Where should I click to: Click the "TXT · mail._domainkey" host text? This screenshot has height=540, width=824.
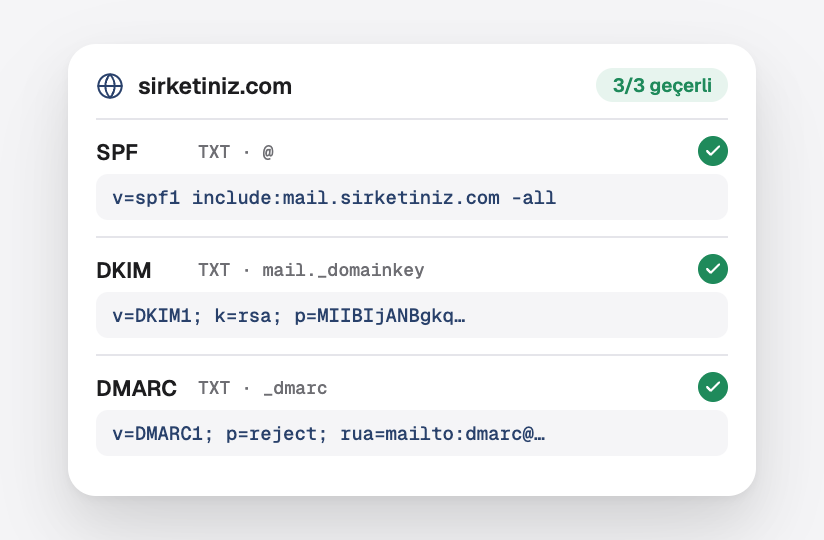click(x=311, y=270)
